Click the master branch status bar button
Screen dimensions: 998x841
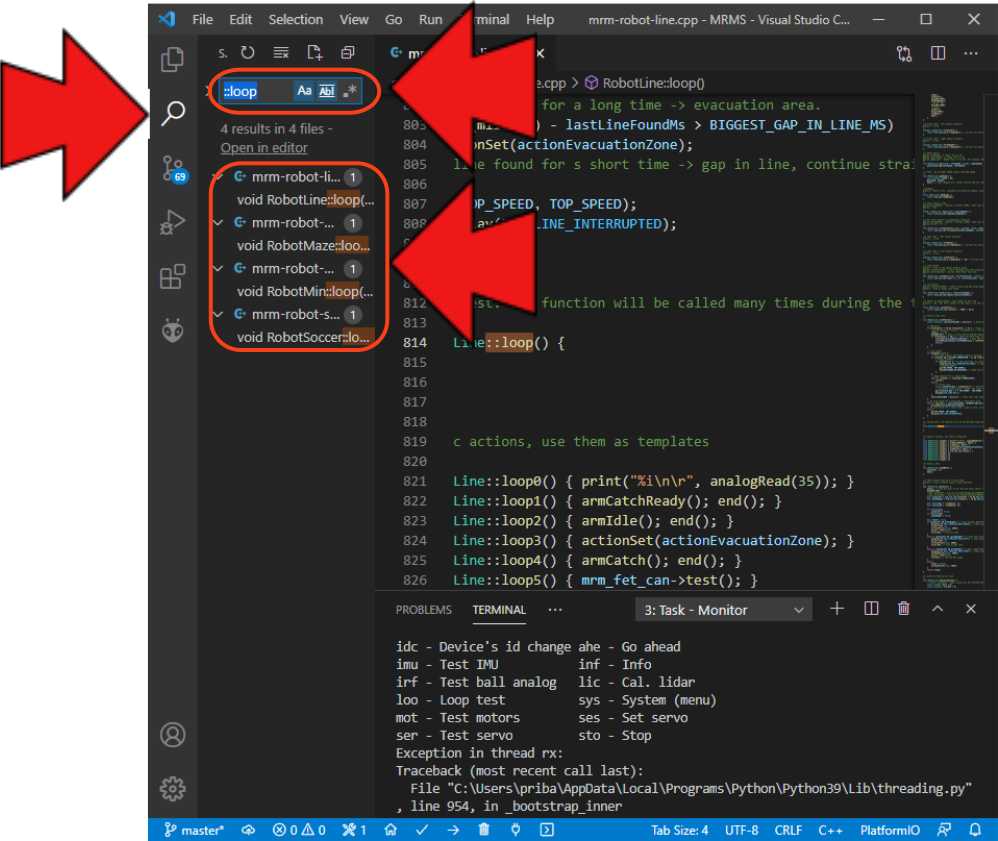coord(194,830)
